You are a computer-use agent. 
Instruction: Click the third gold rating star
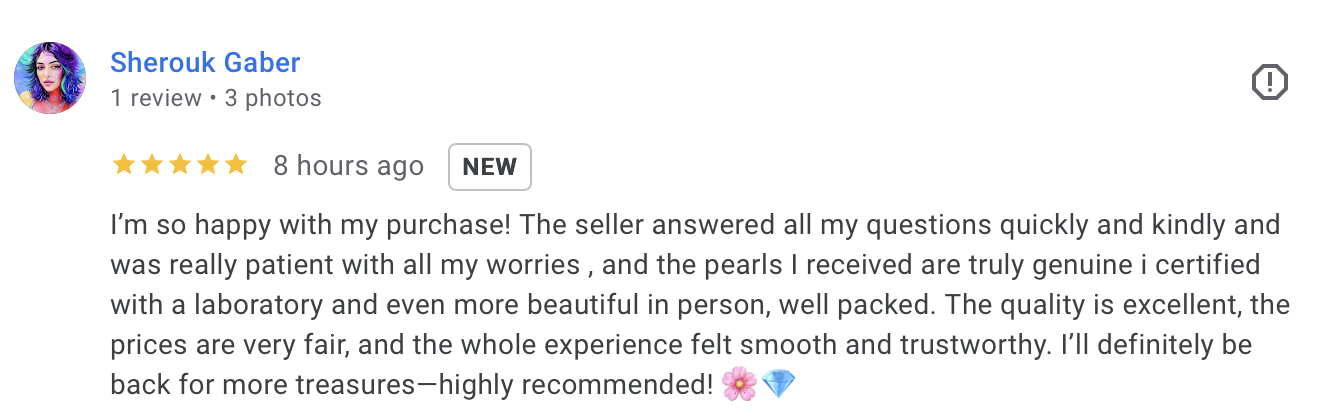pos(180,165)
